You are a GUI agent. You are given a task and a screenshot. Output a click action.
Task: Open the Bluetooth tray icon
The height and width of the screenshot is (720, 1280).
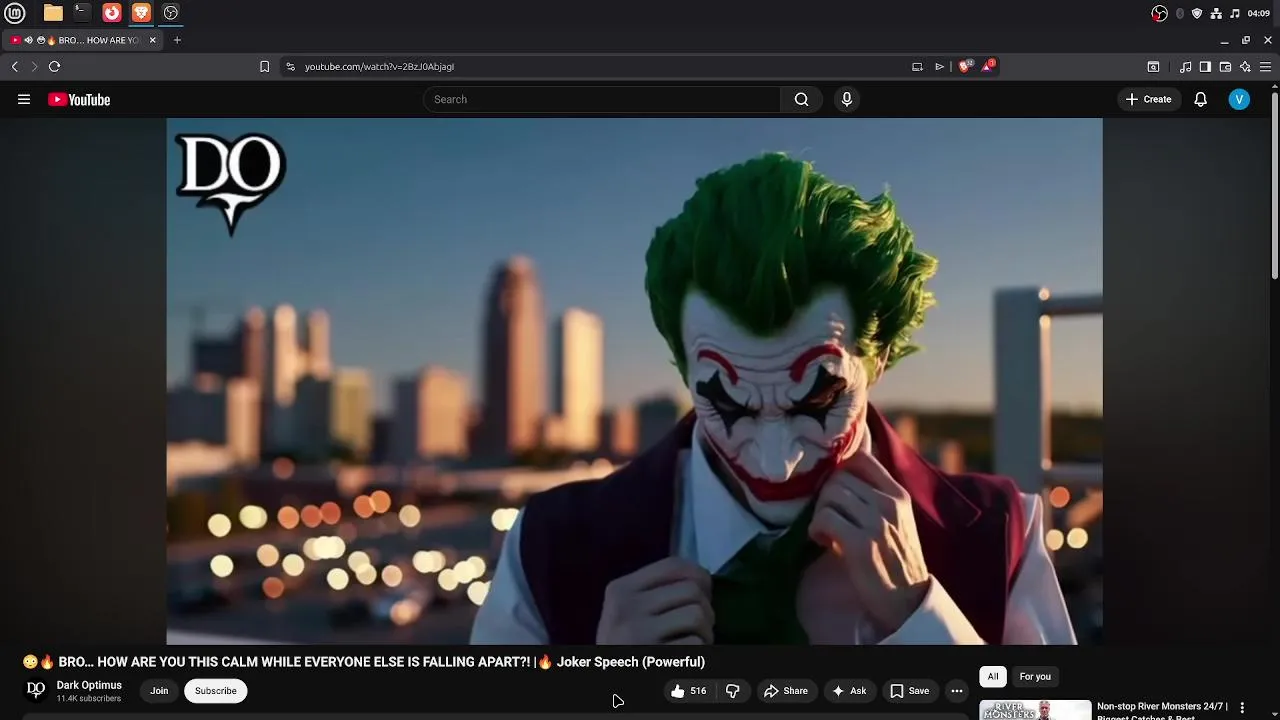1180,13
